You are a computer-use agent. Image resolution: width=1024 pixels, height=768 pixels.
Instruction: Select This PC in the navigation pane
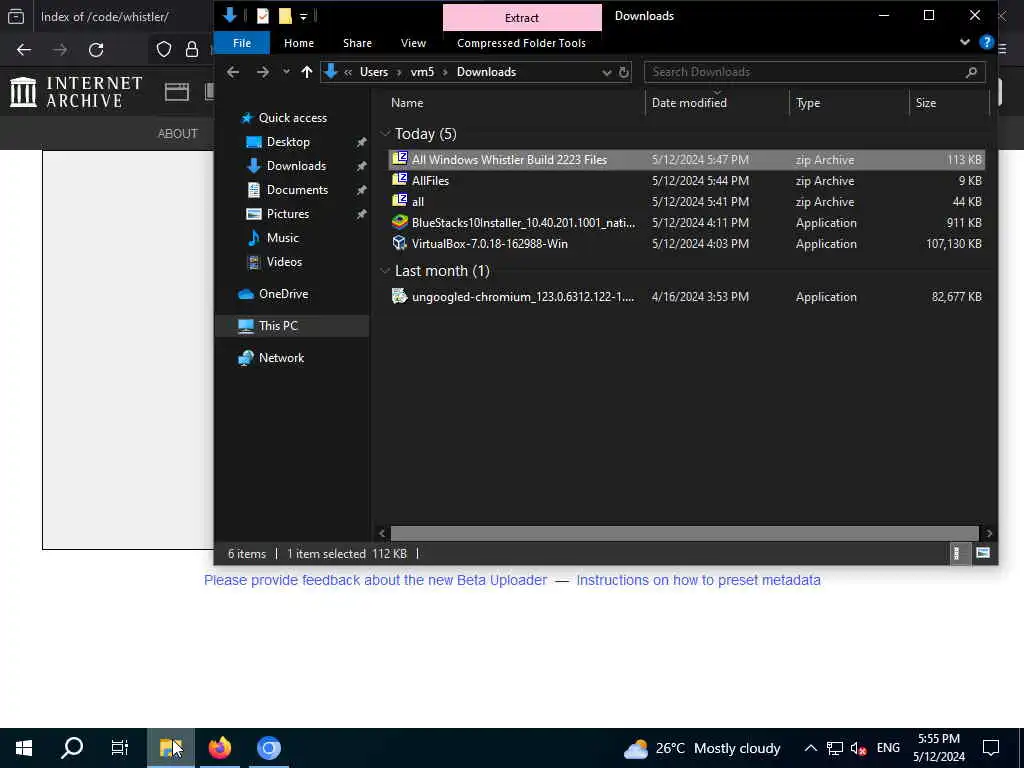[x=292, y=326]
